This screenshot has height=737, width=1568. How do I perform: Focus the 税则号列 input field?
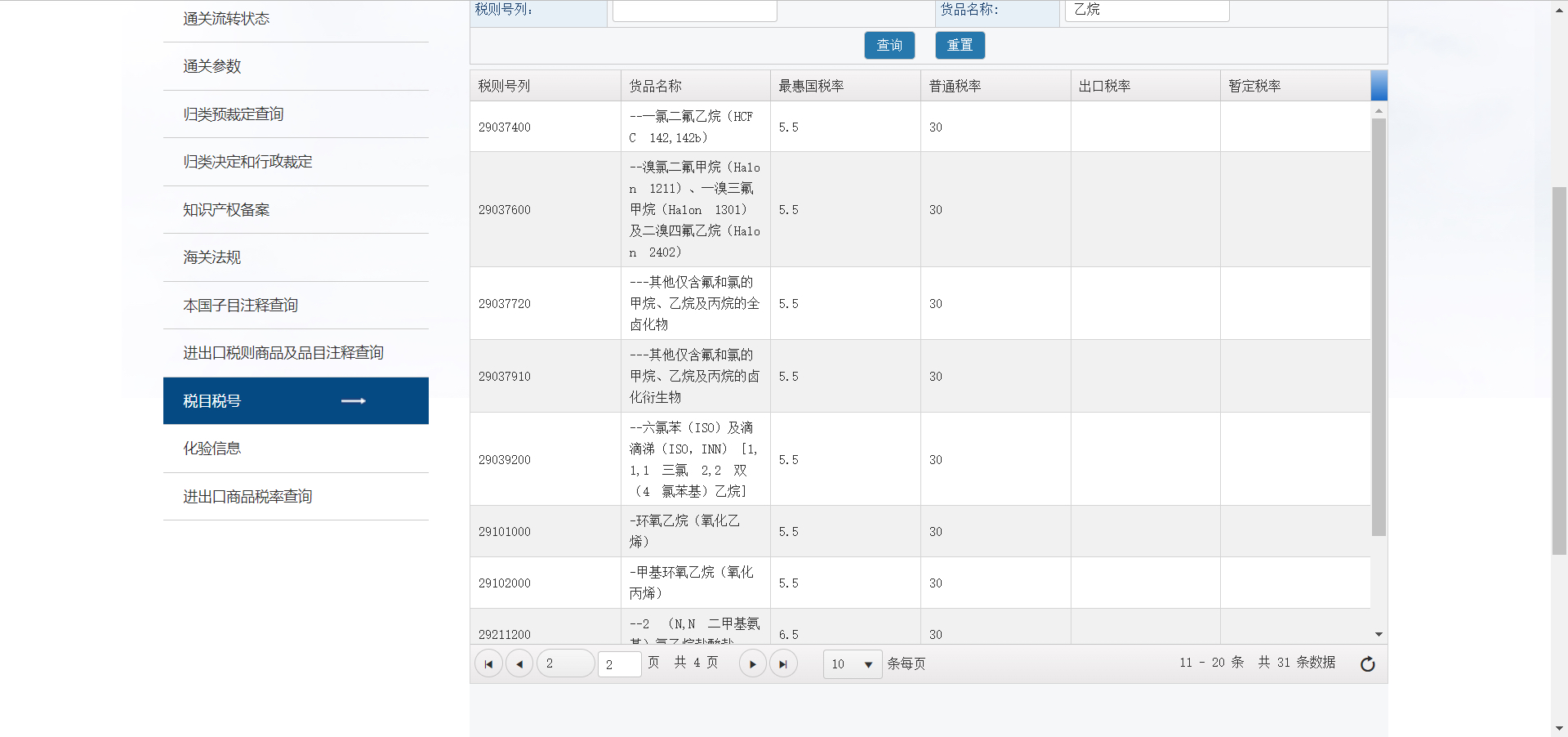tap(694, 10)
